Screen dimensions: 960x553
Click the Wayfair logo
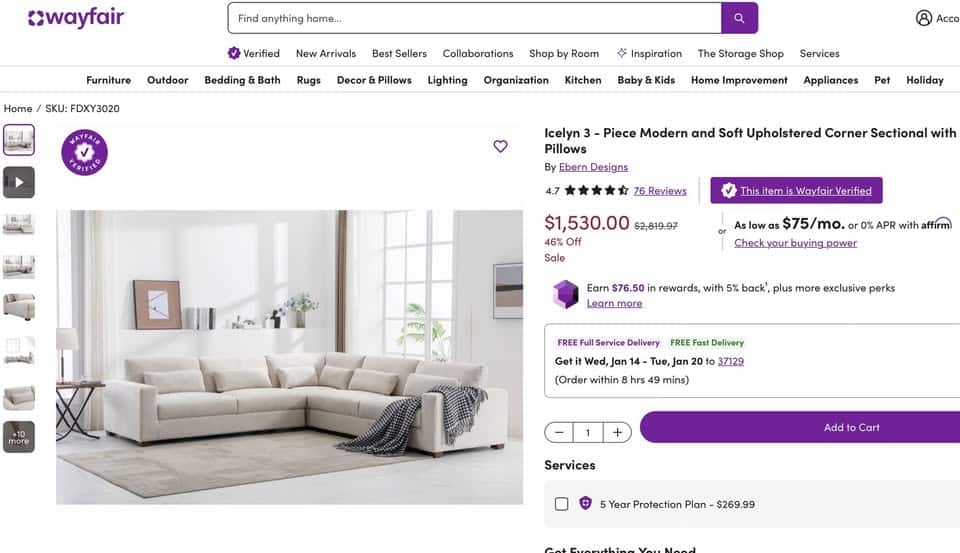[x=76, y=18]
